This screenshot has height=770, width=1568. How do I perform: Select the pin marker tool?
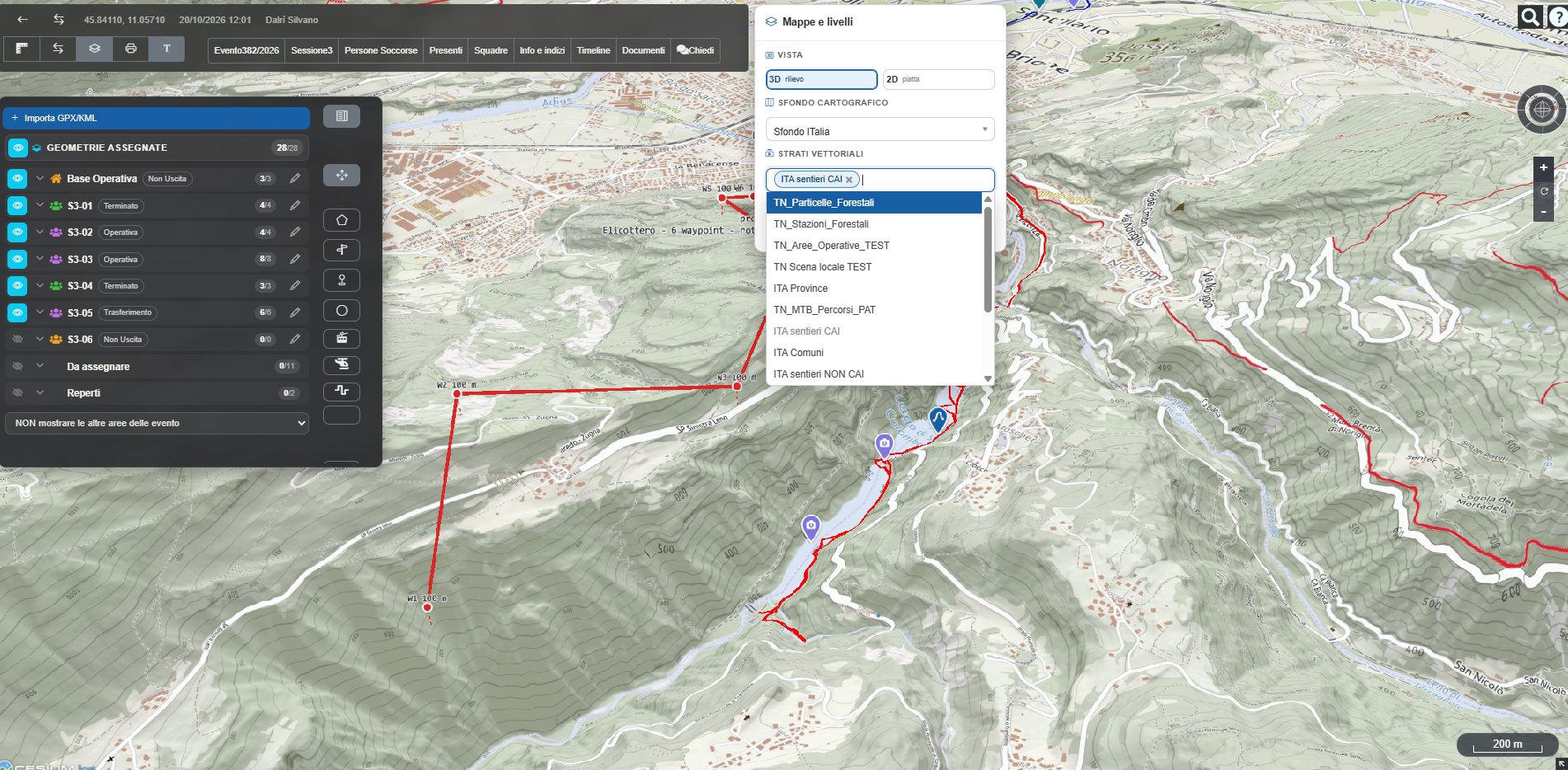click(341, 280)
